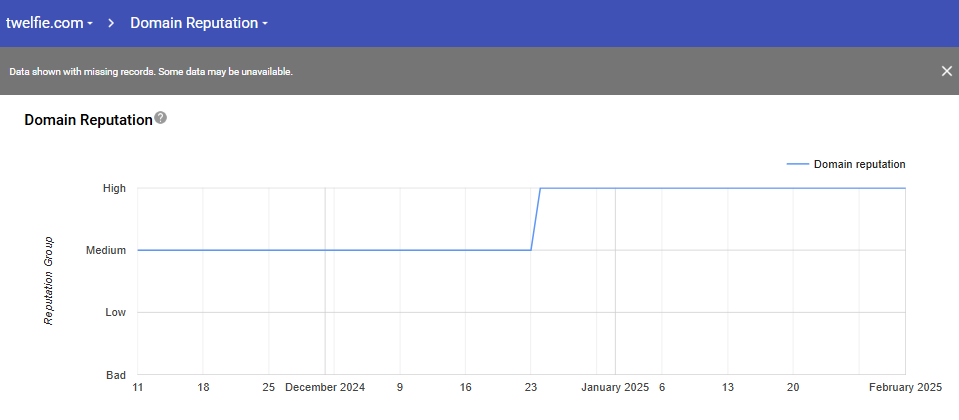The image size is (959, 420).
Task: Select the January 2025 axis label
Action: (615, 387)
